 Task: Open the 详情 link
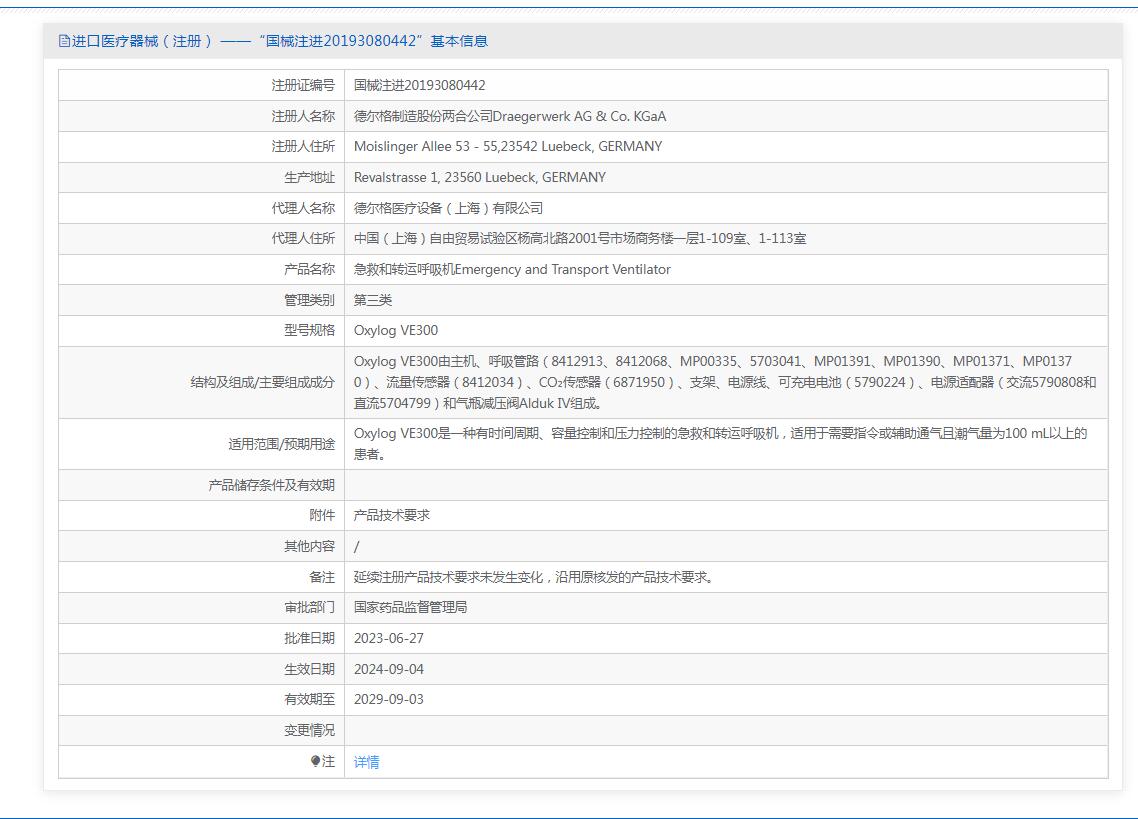pyautogui.click(x=366, y=762)
